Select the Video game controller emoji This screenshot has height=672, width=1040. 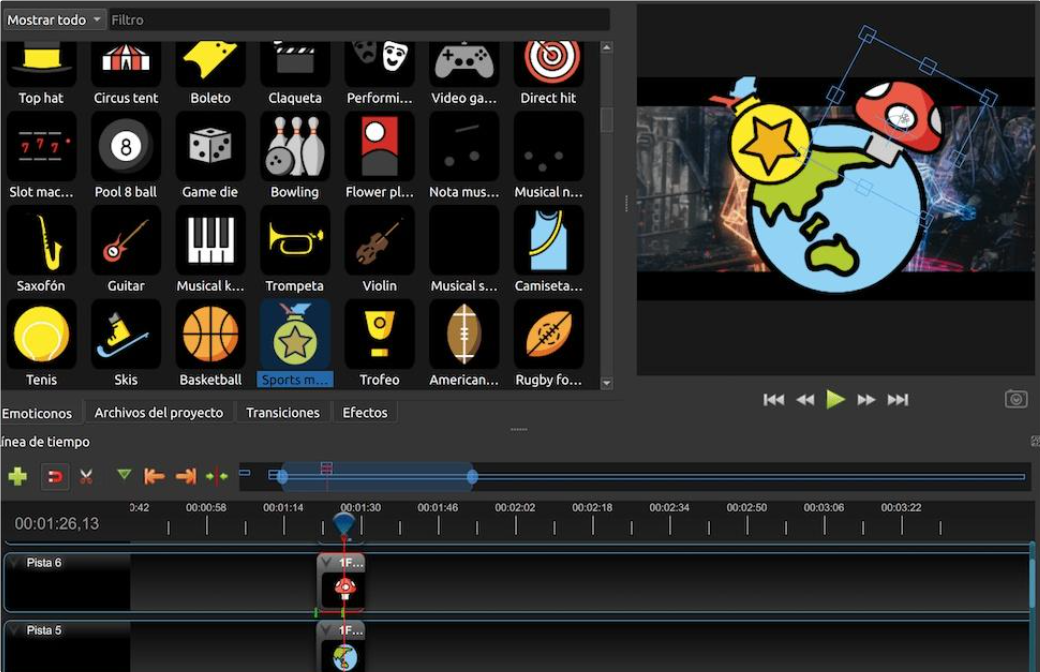pos(464,73)
